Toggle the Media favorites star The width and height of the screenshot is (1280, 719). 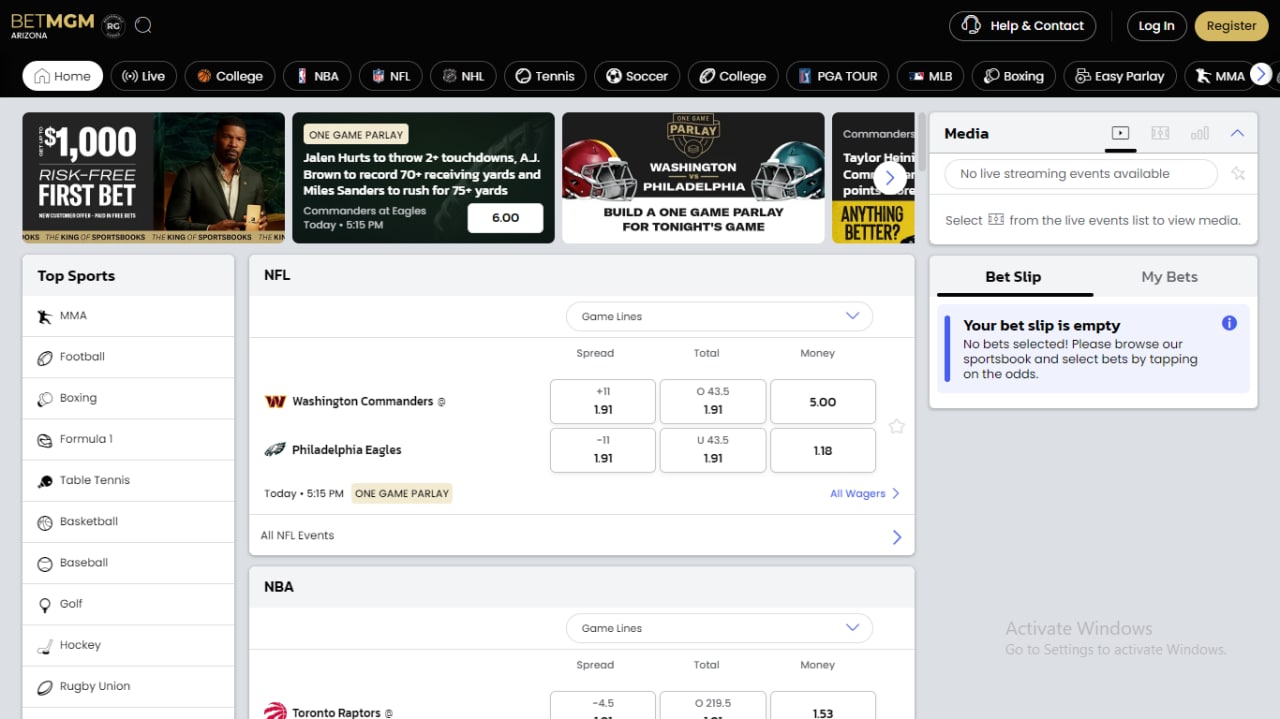pos(1238,174)
